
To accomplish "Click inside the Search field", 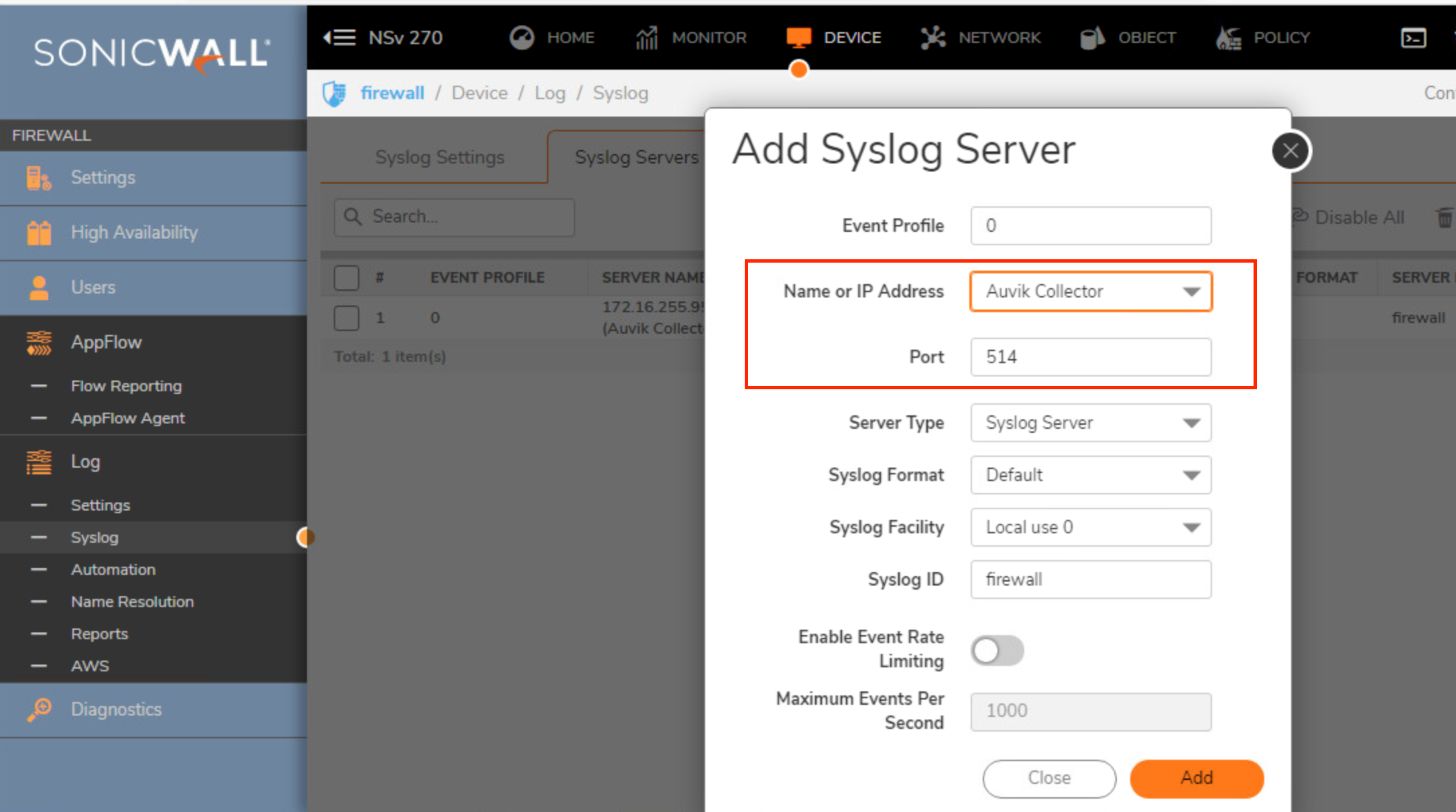I will 454,216.
